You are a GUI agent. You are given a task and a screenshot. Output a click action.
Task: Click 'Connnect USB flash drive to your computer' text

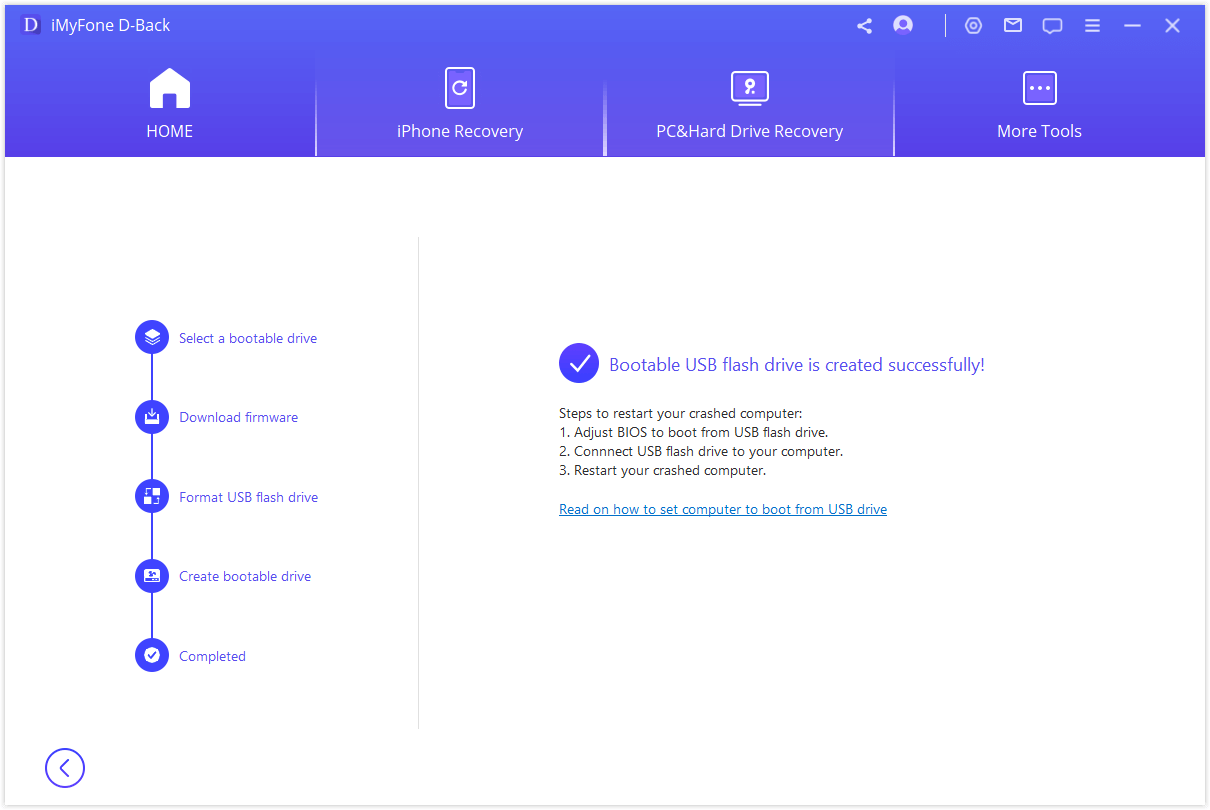701,451
